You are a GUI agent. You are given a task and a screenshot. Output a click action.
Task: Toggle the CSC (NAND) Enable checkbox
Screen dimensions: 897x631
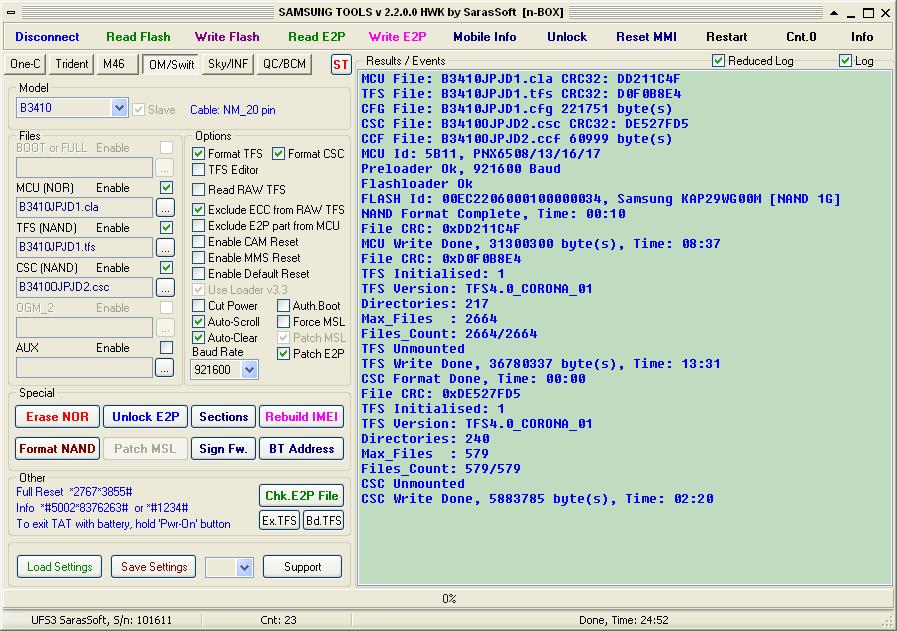pyautogui.click(x=166, y=268)
